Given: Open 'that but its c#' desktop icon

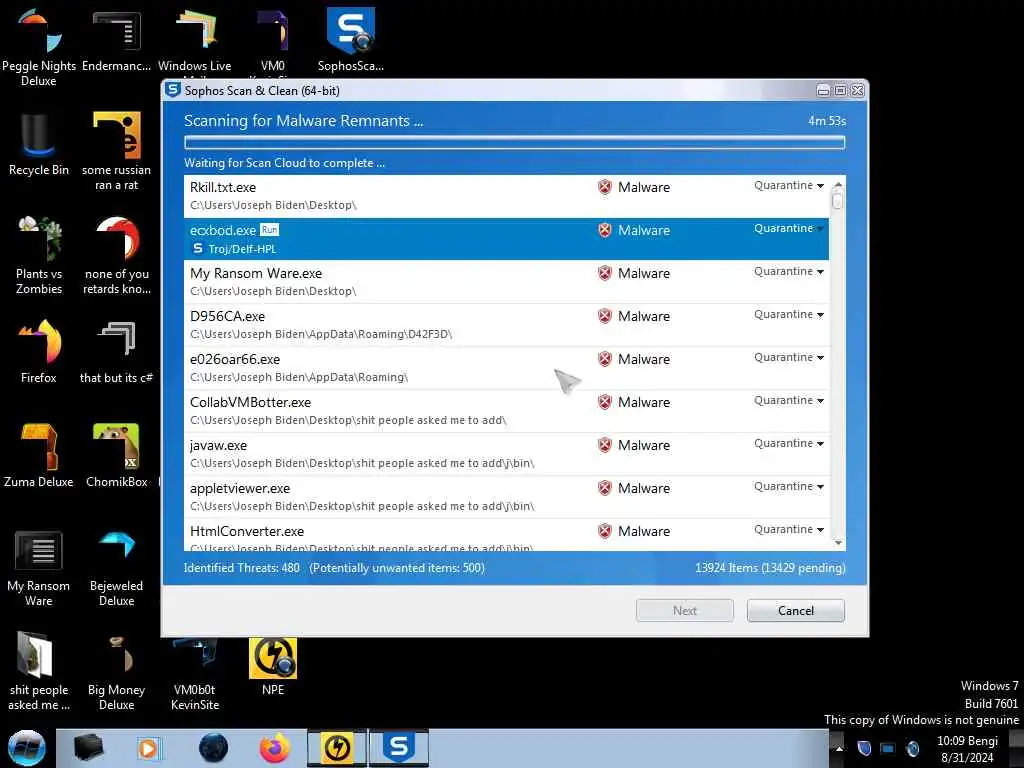Looking at the screenshot, I should [x=116, y=353].
